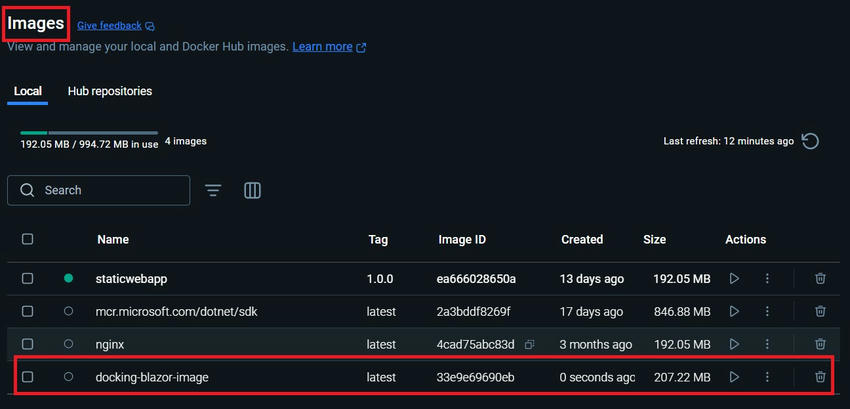Image resolution: width=850 pixels, height=409 pixels.
Task: Run the mcr.microsoft.com/dotnet/sdk image
Action: pyautogui.click(x=734, y=311)
